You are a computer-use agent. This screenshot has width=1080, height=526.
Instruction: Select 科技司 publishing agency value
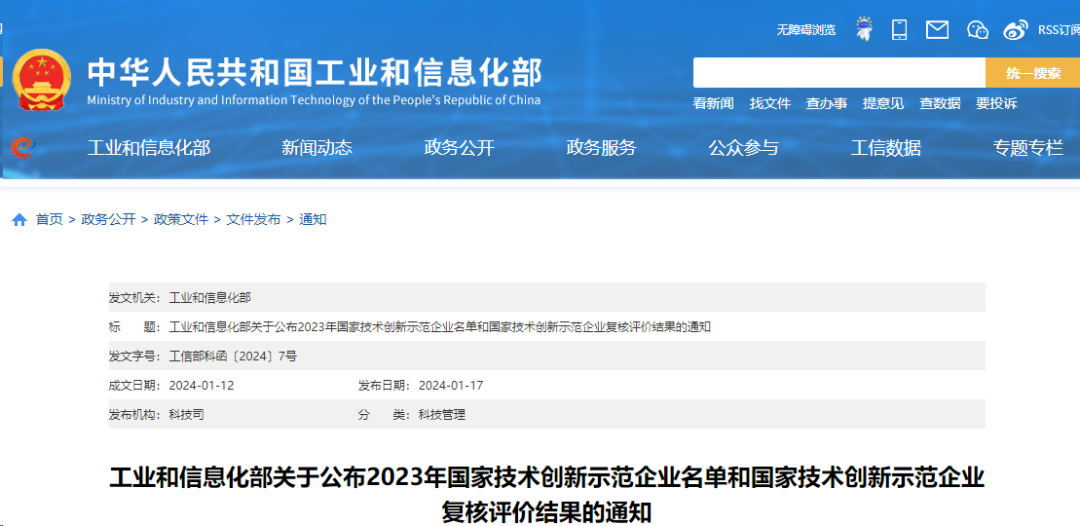(x=187, y=415)
